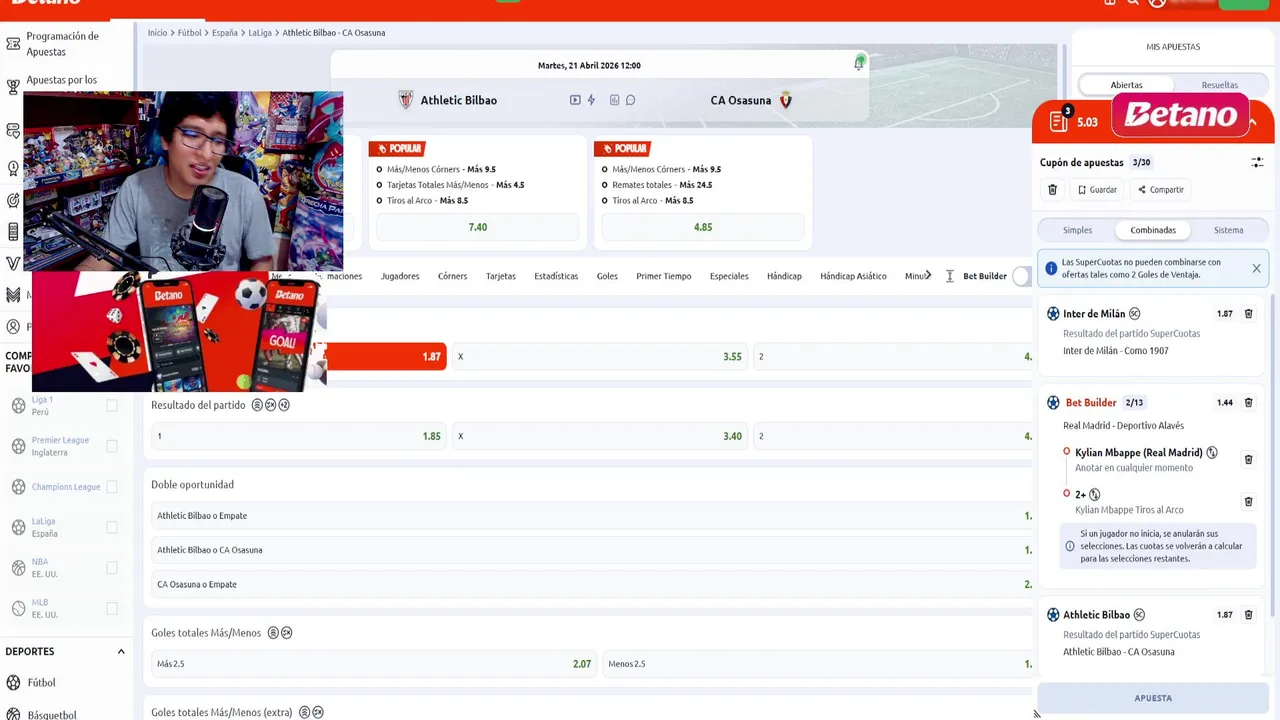Screen dimensions: 1280x720
Task: Dismiss the SuperCuotas notice with X
Action: pos(1256,268)
